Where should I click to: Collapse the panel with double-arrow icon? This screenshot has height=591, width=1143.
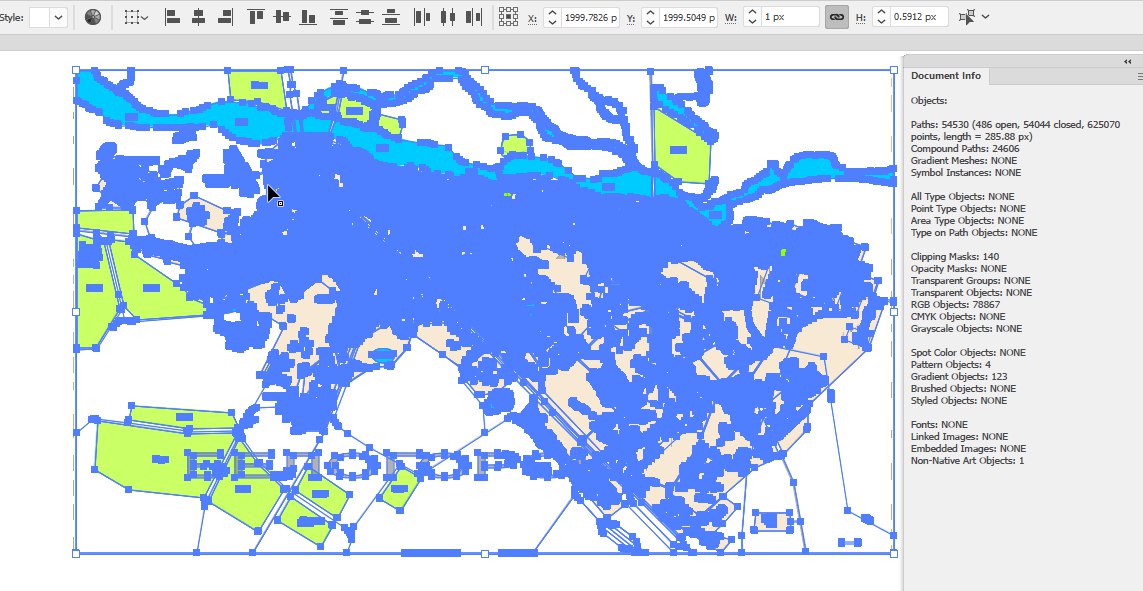tap(1128, 61)
